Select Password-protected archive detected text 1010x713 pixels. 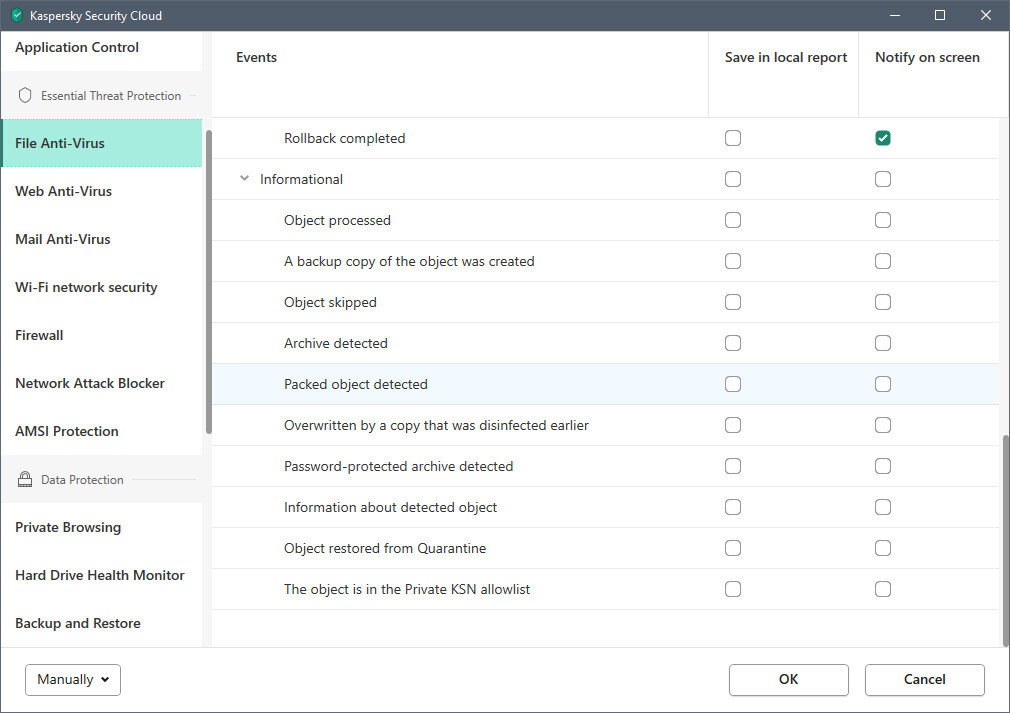click(x=399, y=466)
